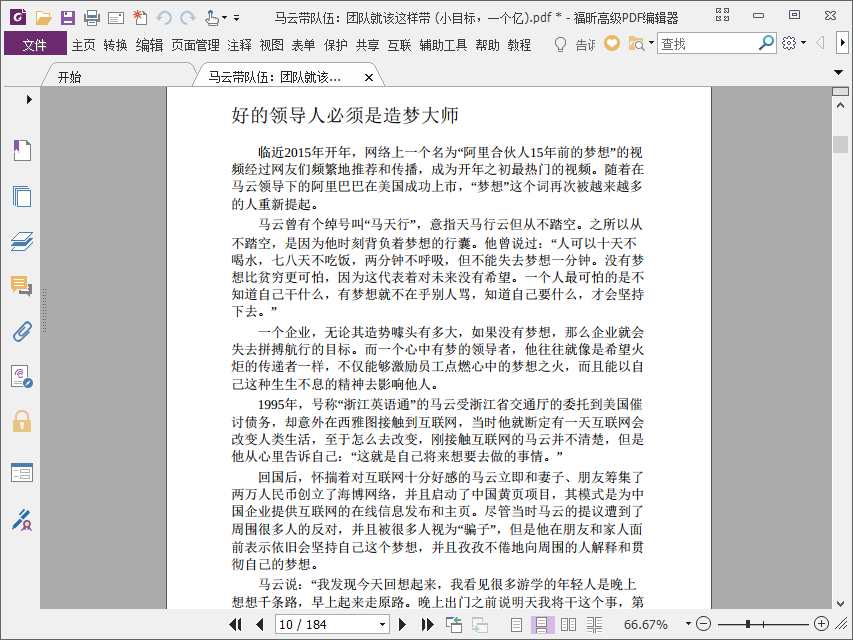Jump to the last page
The height and width of the screenshot is (640, 853).
coord(428,624)
